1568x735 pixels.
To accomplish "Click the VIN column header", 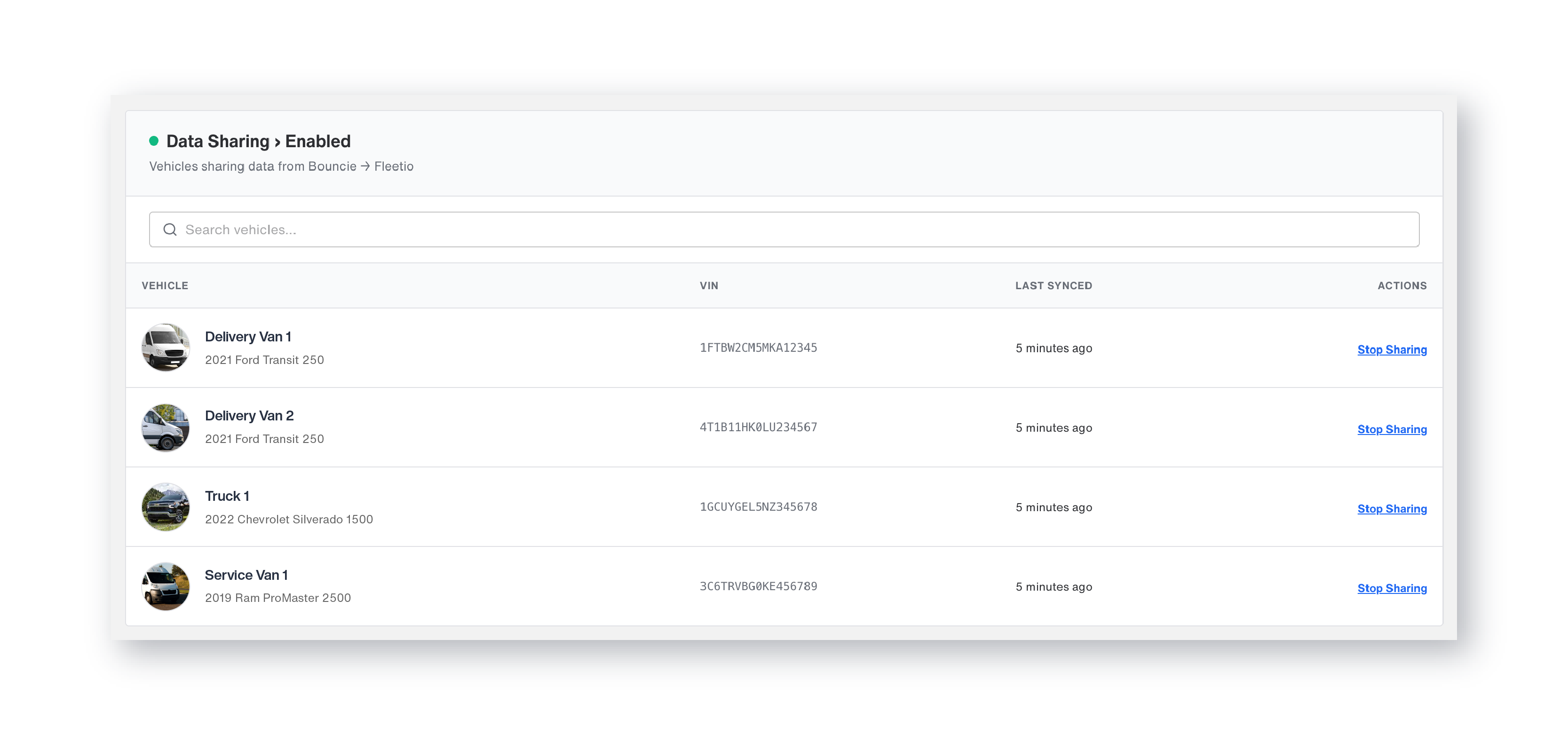I will tap(709, 285).
